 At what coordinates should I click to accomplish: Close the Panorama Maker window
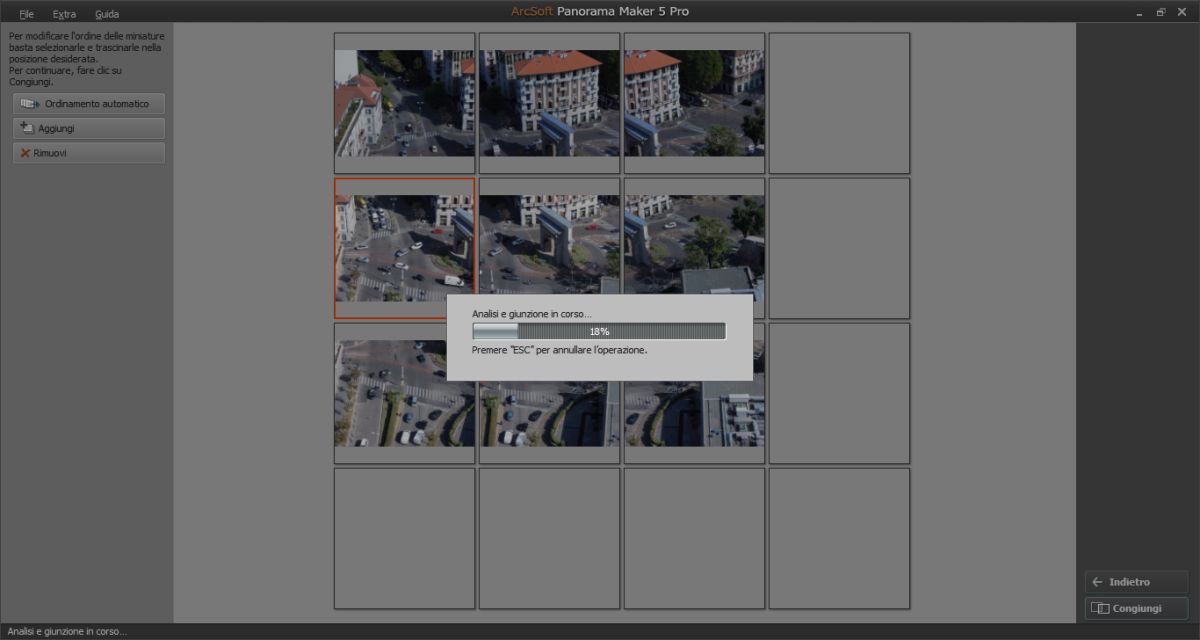pos(1183,12)
